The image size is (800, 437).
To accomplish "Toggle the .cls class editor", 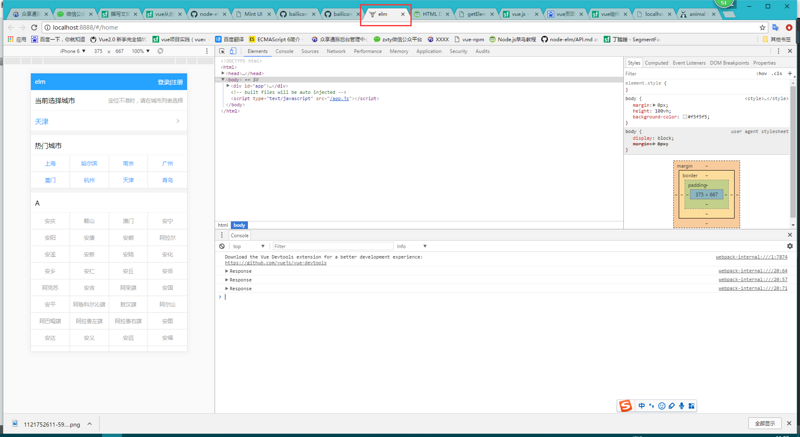I will tap(777, 73).
